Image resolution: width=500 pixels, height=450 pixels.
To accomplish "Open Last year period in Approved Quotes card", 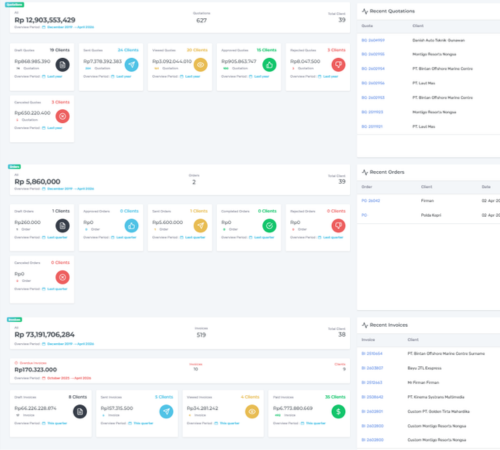I will pyautogui.click(x=262, y=76).
